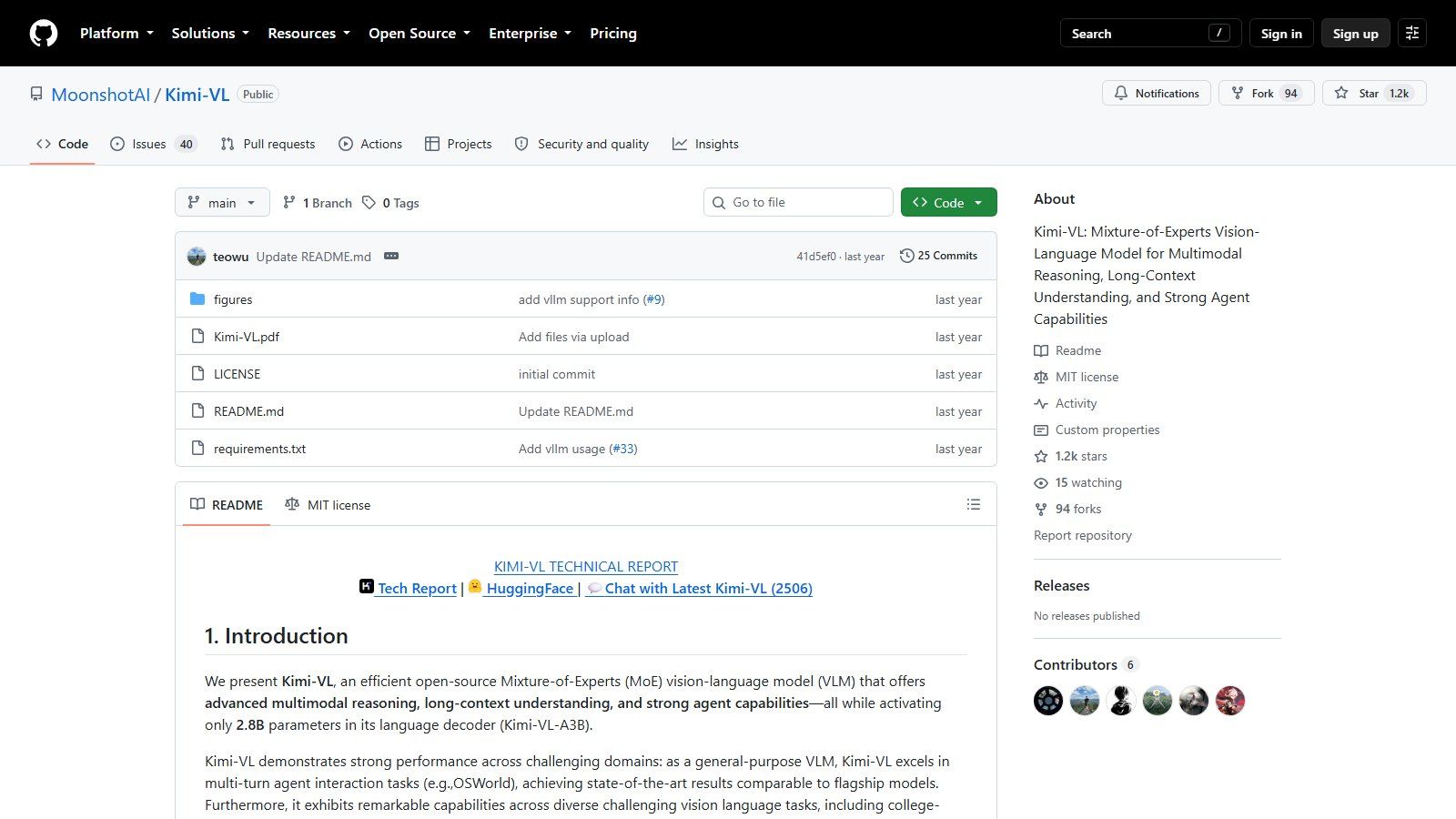Switch to Security and quality tab

[581, 144]
